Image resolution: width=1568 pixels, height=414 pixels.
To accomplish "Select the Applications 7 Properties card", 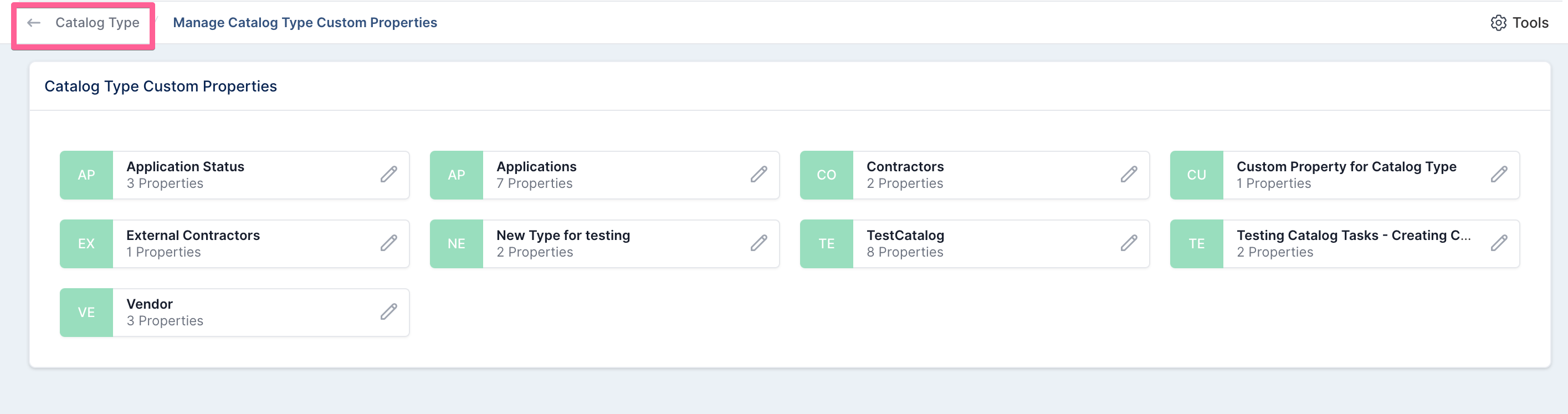I will pos(604,175).
